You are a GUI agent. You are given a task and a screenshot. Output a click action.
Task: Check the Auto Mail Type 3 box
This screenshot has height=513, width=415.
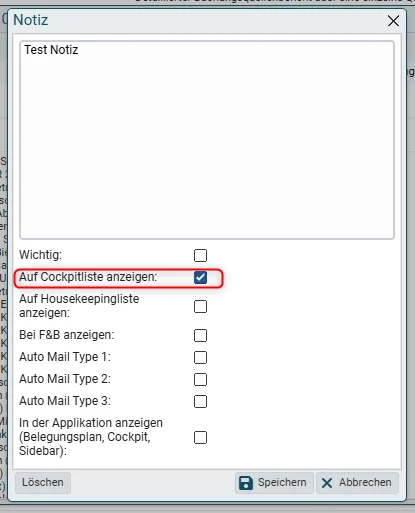(200, 401)
